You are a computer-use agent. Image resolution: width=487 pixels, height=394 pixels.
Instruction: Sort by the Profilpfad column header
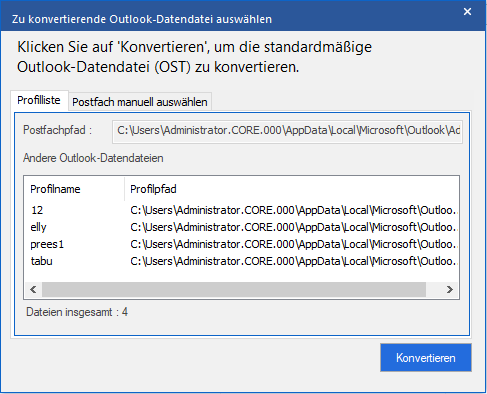point(292,189)
